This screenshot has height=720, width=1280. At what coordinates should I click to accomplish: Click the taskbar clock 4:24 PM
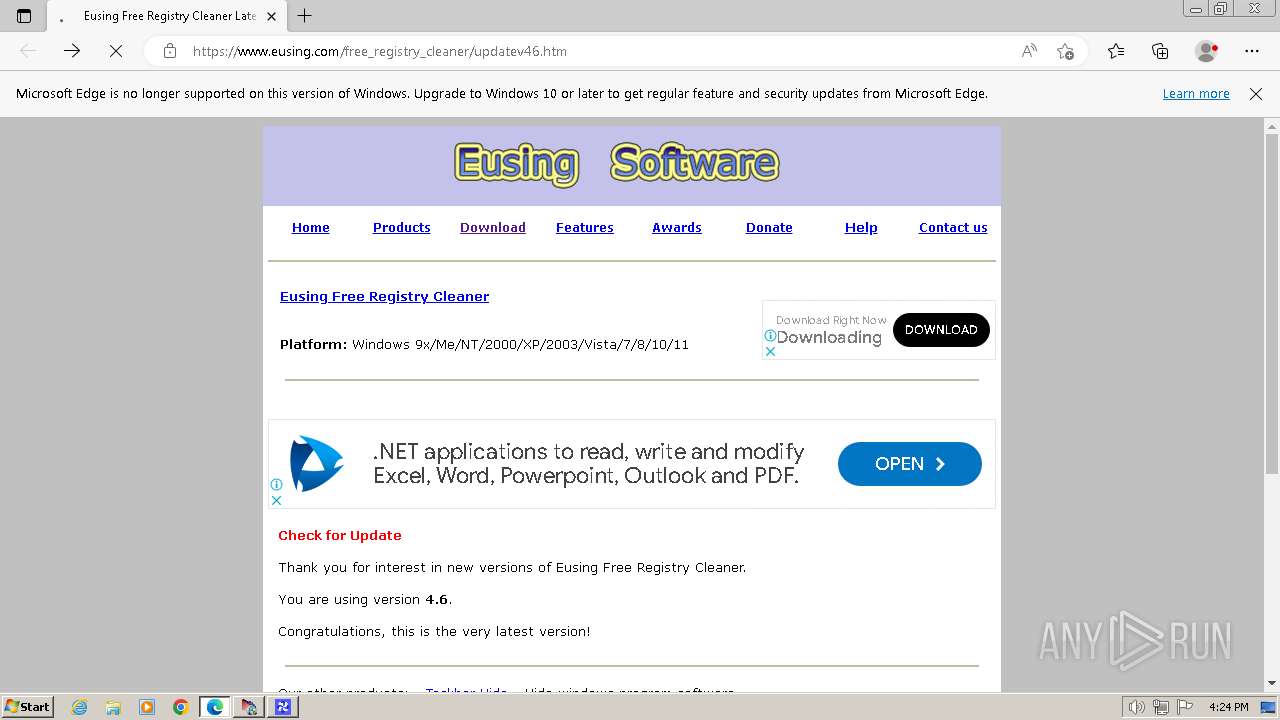(x=1228, y=707)
